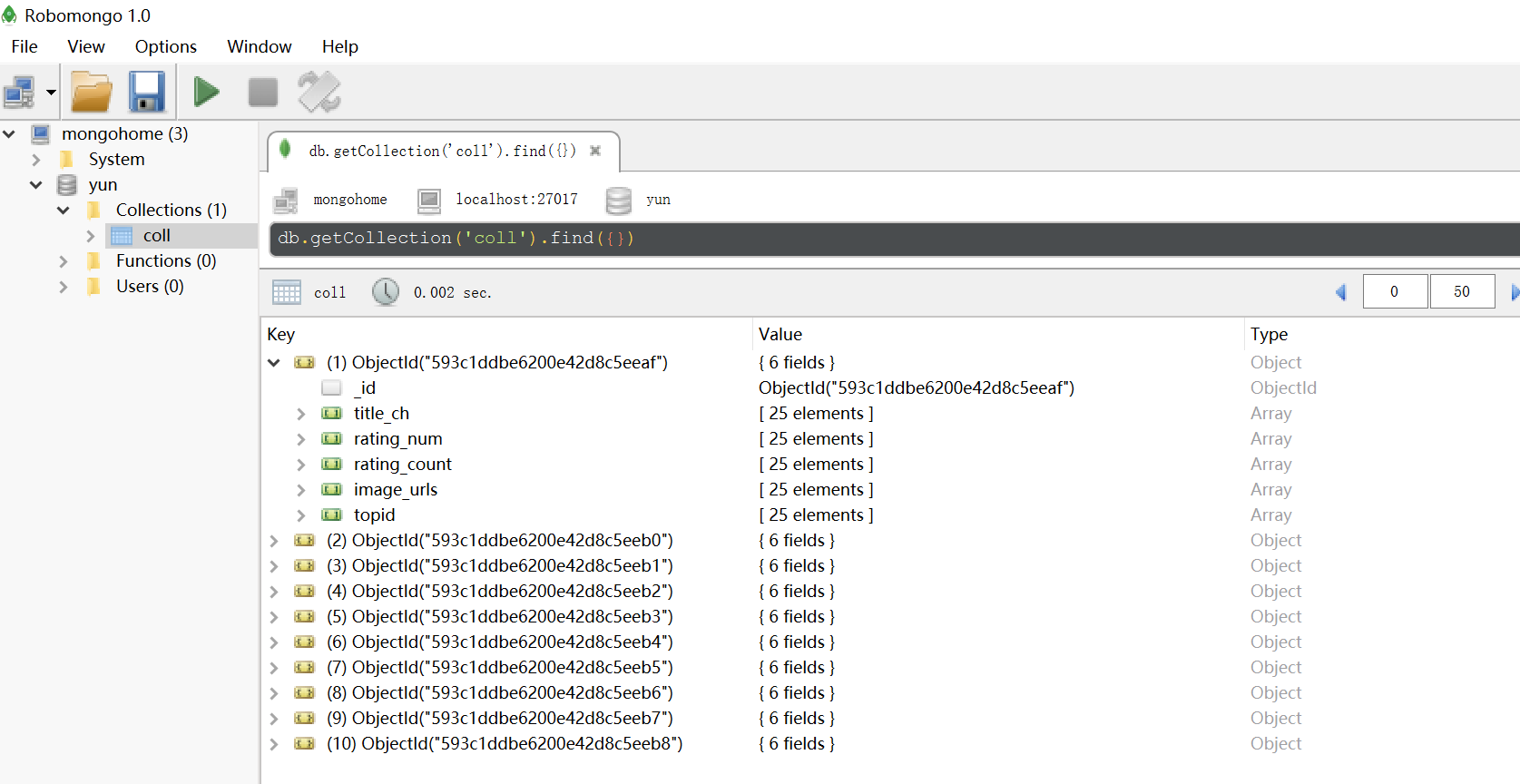
Task: Click the Save floppy disk icon
Action: (146, 92)
